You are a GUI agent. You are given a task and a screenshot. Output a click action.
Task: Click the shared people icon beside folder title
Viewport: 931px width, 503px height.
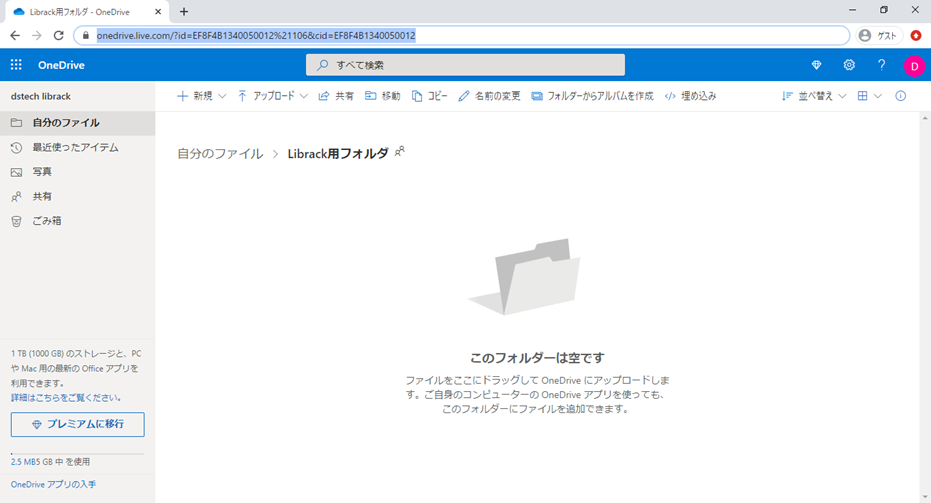tap(400, 151)
